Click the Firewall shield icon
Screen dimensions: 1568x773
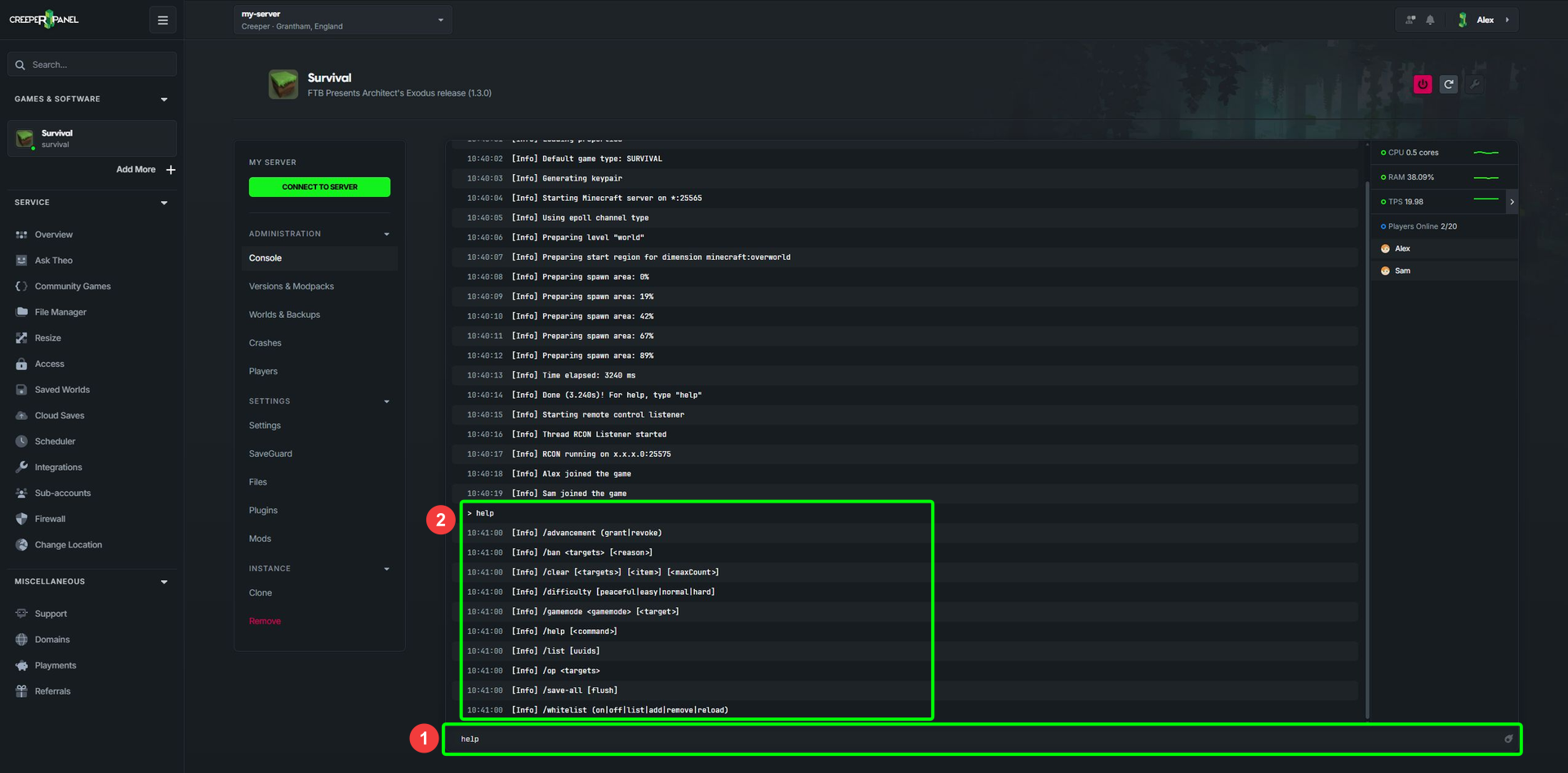[x=22, y=519]
